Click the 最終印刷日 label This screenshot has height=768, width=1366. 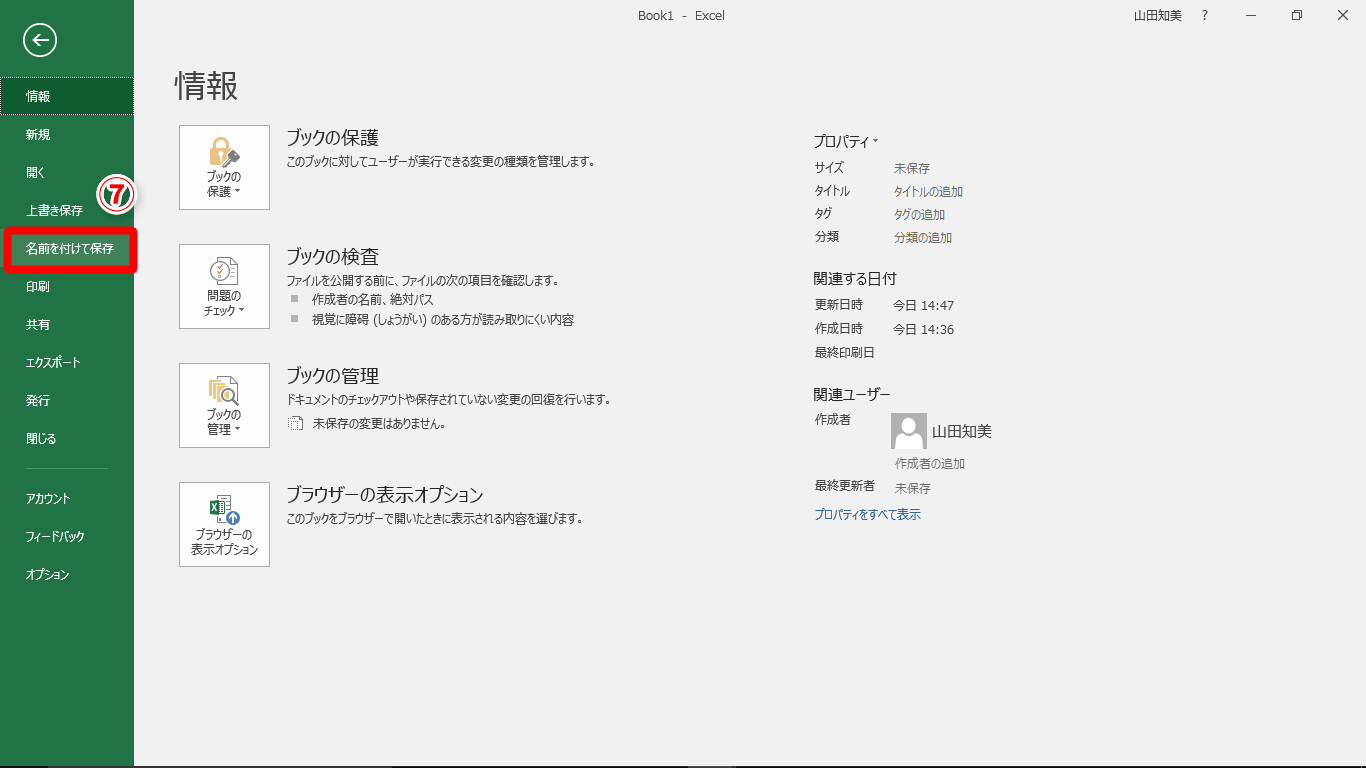tap(845, 352)
